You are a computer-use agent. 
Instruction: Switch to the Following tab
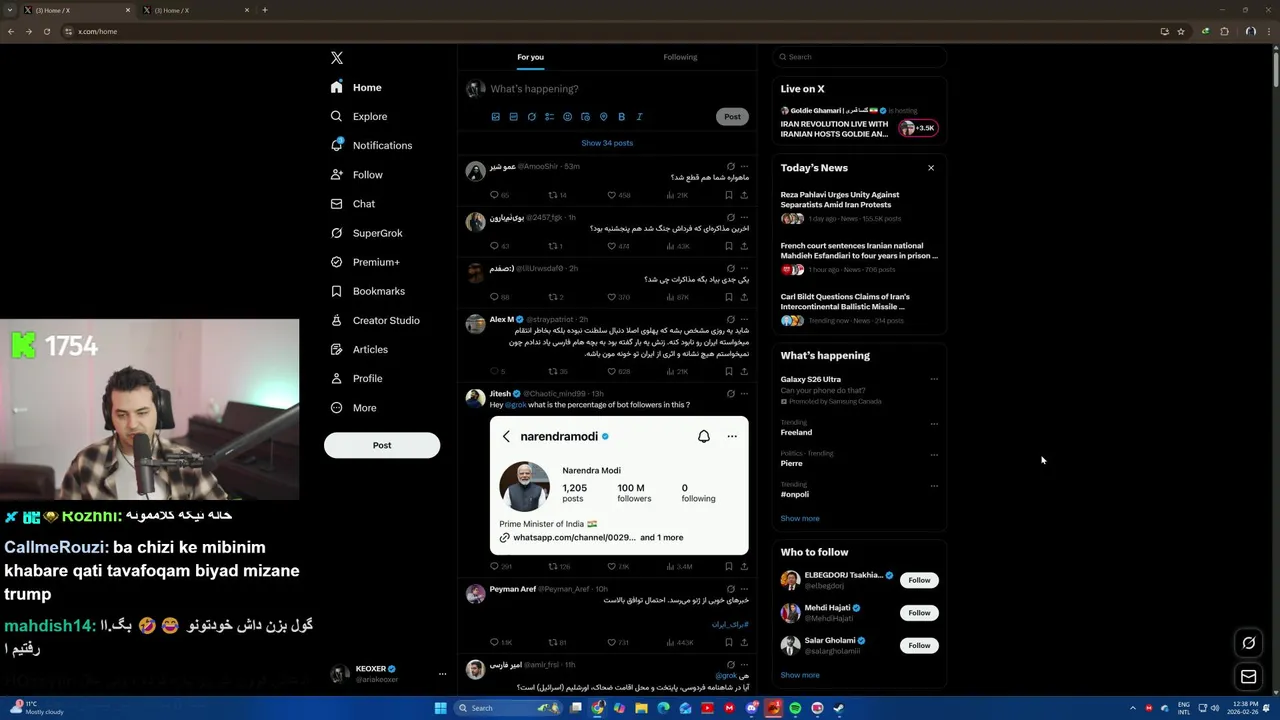coord(680,57)
